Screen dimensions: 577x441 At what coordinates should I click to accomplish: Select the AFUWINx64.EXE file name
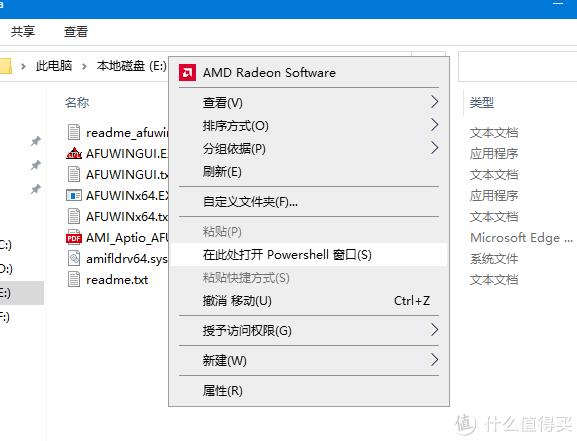pyautogui.click(x=127, y=195)
